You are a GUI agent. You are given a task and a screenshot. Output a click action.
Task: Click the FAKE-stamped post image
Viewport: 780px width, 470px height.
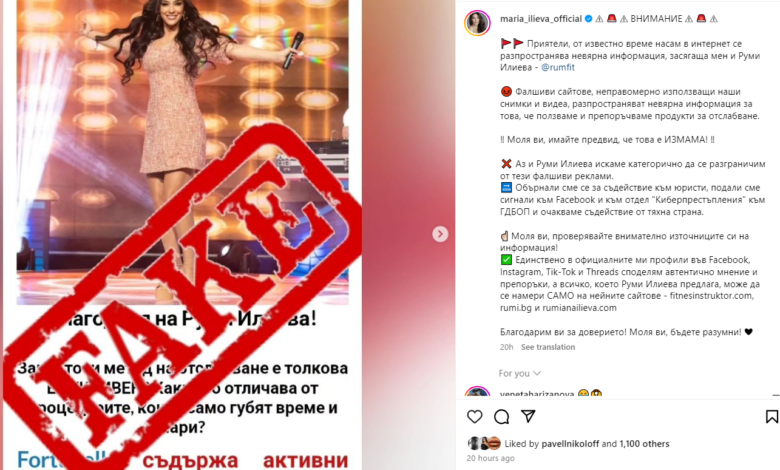(x=183, y=235)
